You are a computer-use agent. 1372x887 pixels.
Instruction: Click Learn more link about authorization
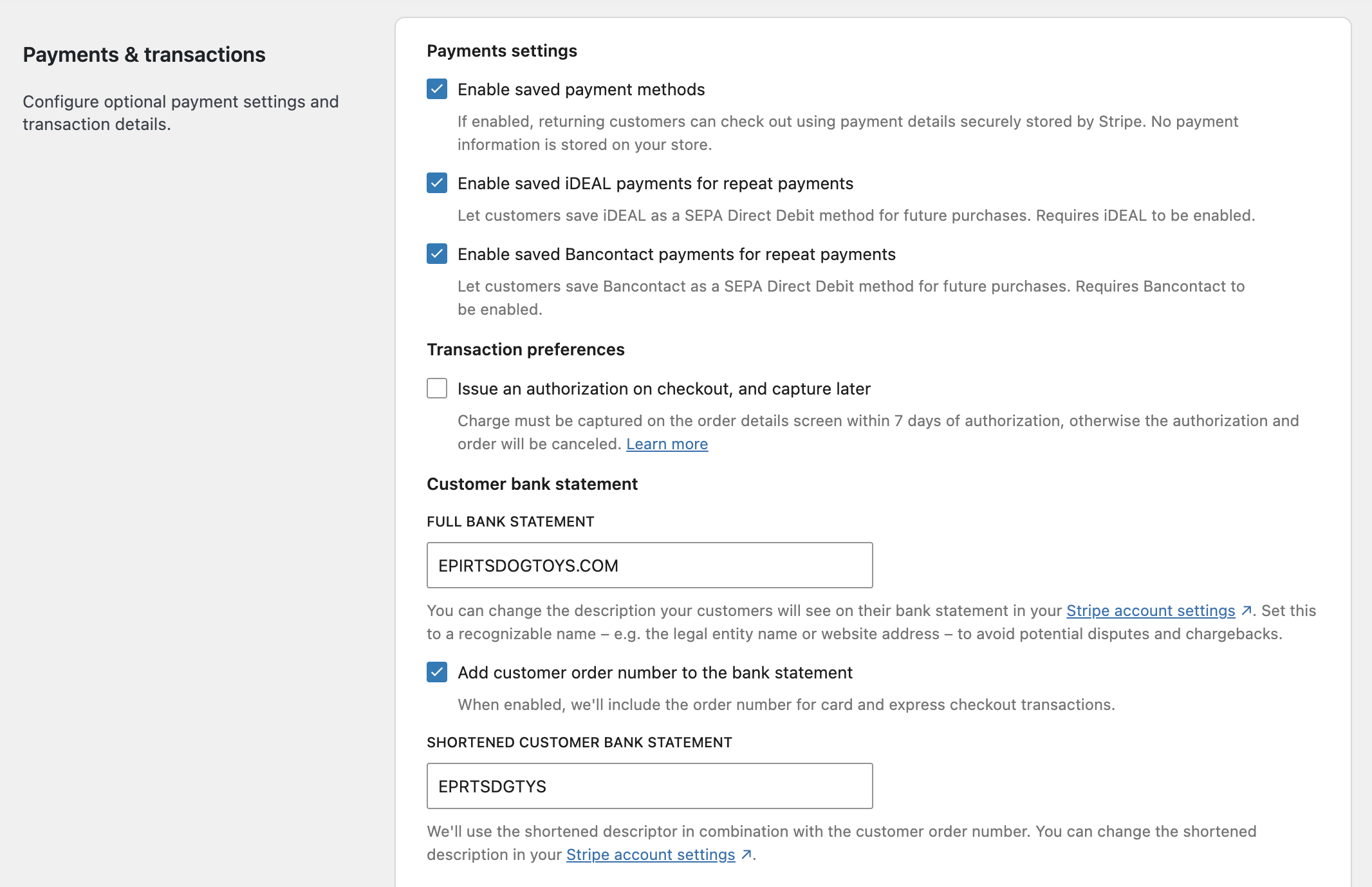(x=667, y=444)
